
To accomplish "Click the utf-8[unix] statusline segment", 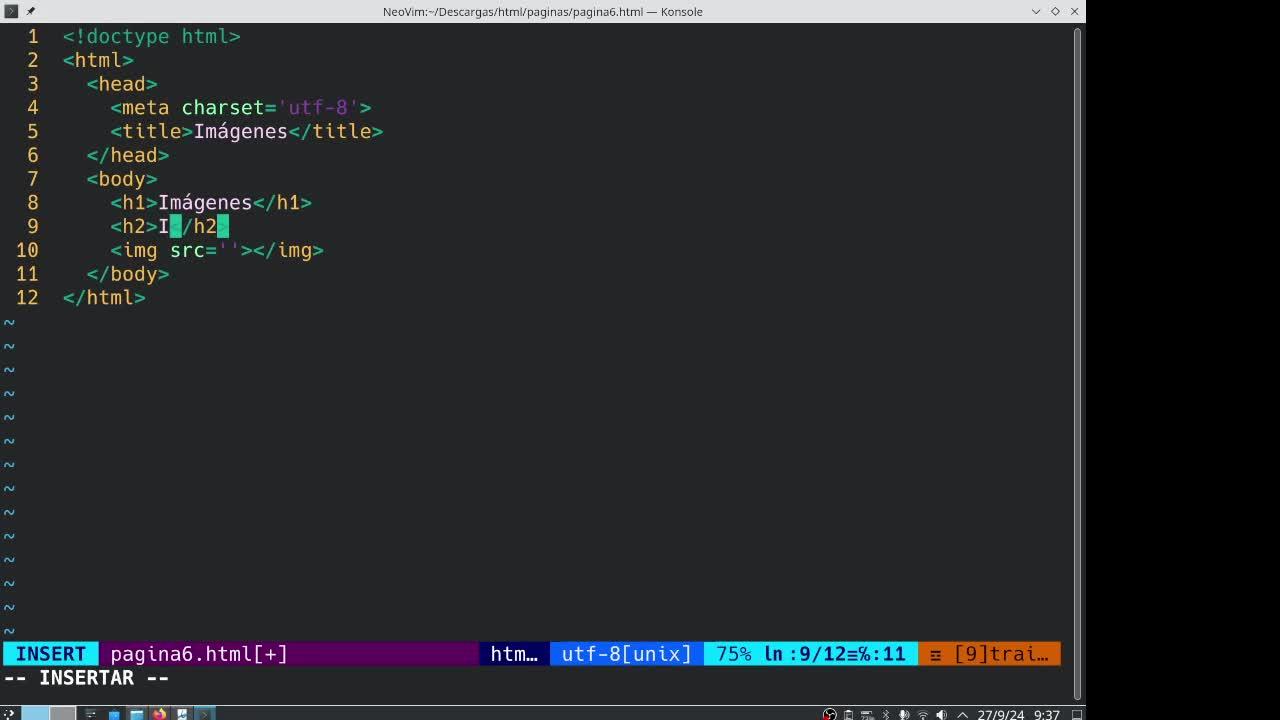I will click(626, 654).
